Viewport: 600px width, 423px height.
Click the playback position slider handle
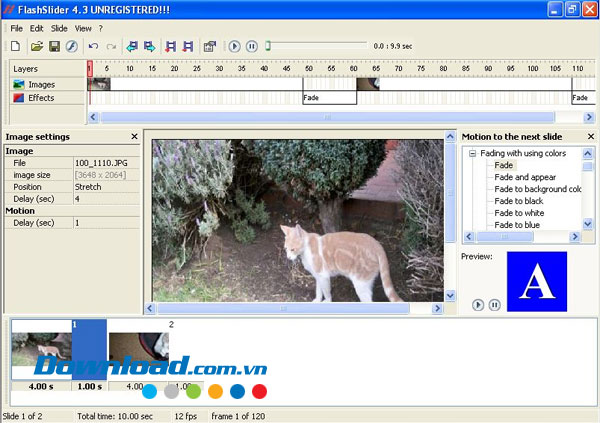[x=268, y=46]
